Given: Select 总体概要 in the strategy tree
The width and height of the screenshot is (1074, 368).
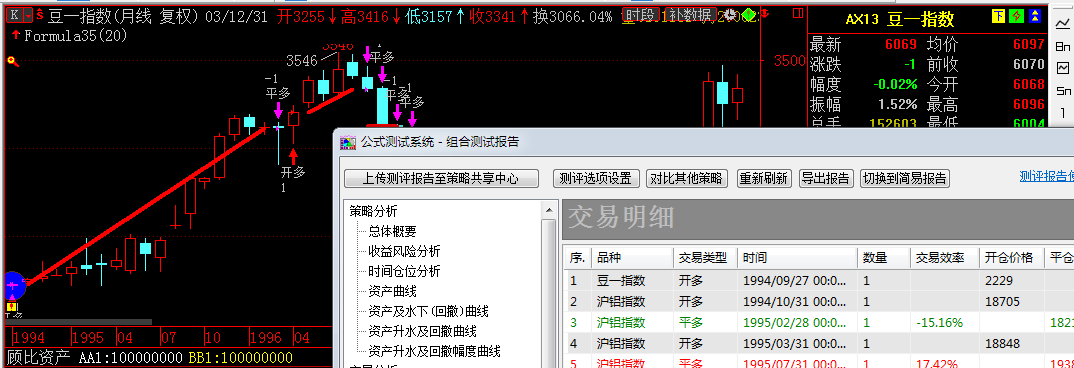Looking at the screenshot, I should 392,232.
